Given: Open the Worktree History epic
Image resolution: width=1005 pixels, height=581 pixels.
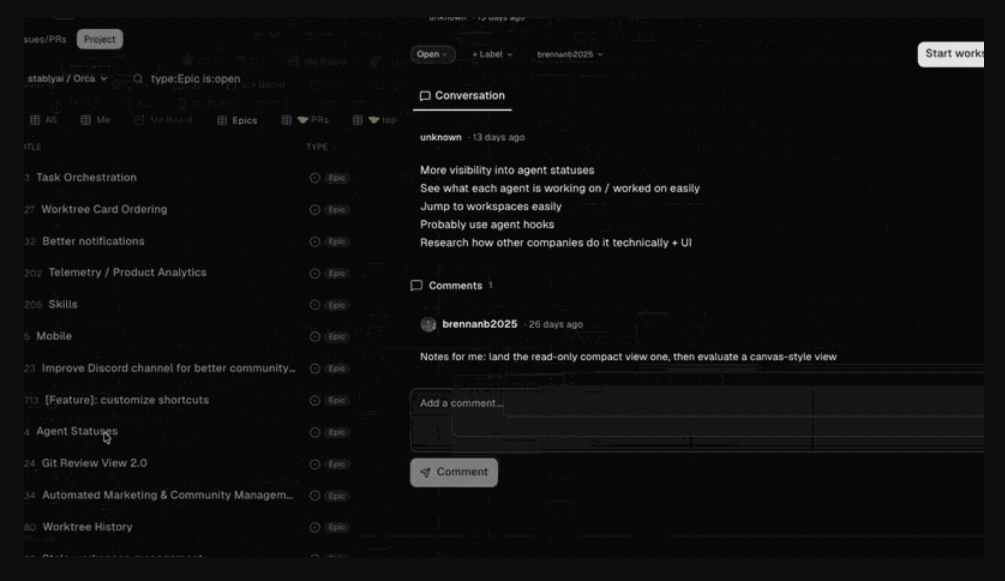Looking at the screenshot, I should (x=87, y=527).
